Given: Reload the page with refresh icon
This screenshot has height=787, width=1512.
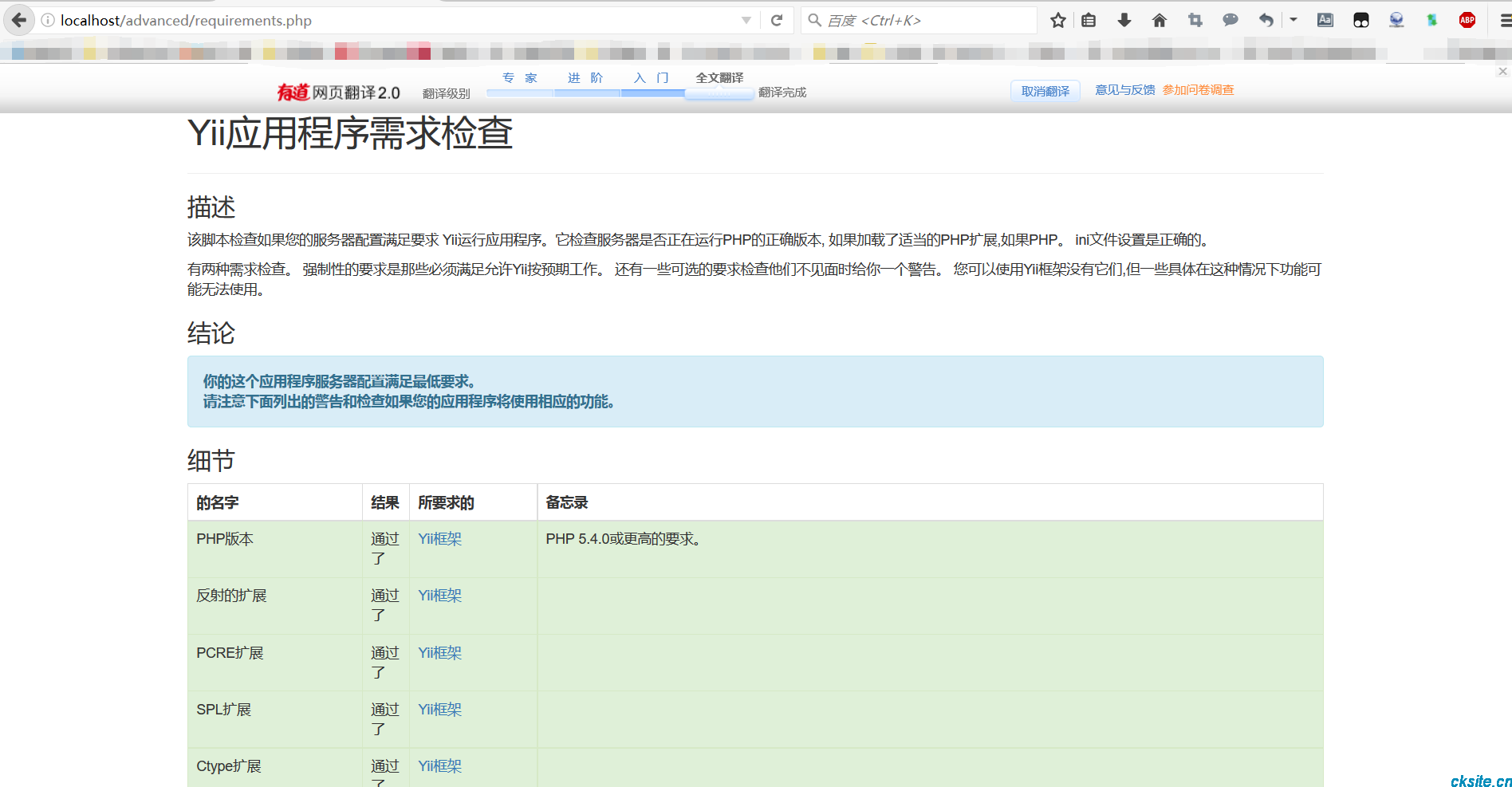Looking at the screenshot, I should tap(777, 20).
